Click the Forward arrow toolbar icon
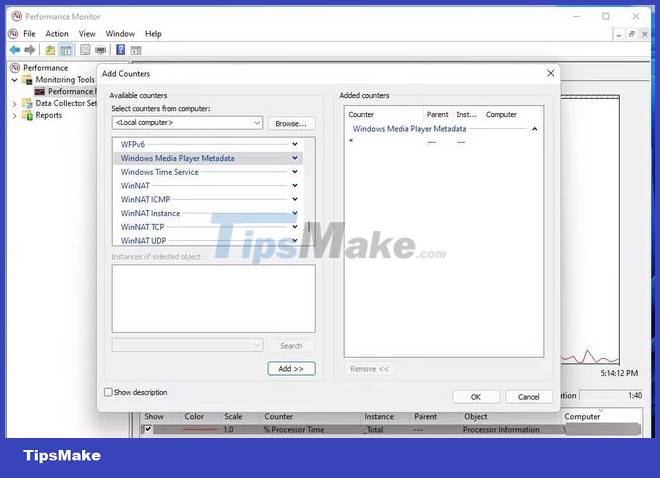 [x=30, y=50]
